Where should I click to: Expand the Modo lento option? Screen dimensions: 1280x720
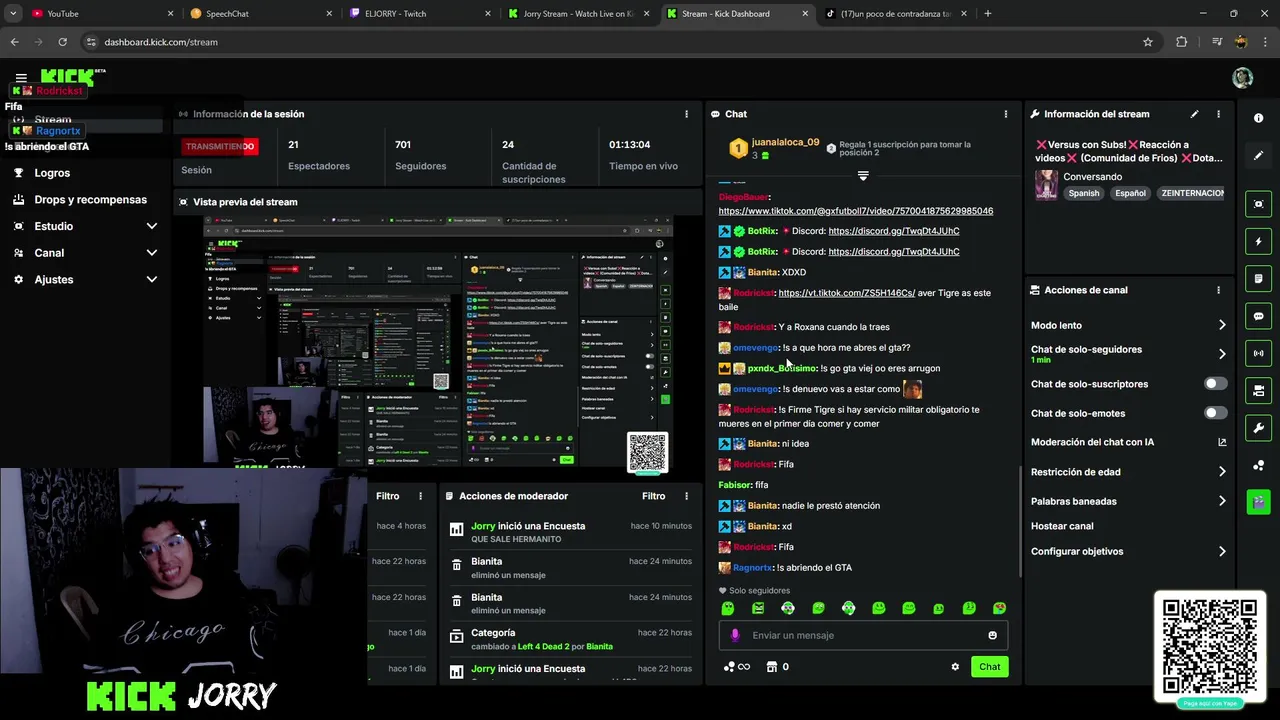(x=1222, y=325)
